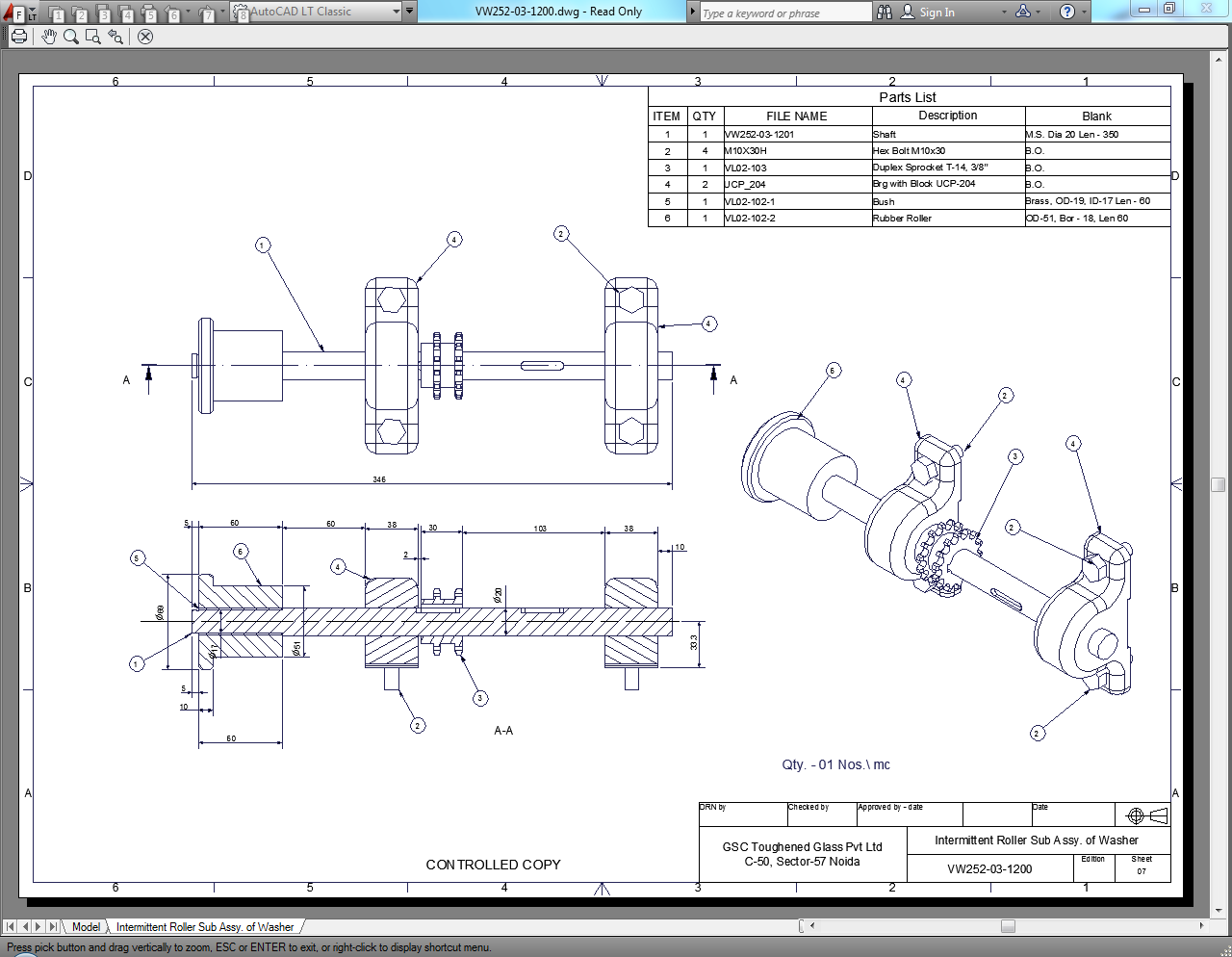Open the Help dropdown arrow
1232x957 pixels.
tap(1085, 13)
